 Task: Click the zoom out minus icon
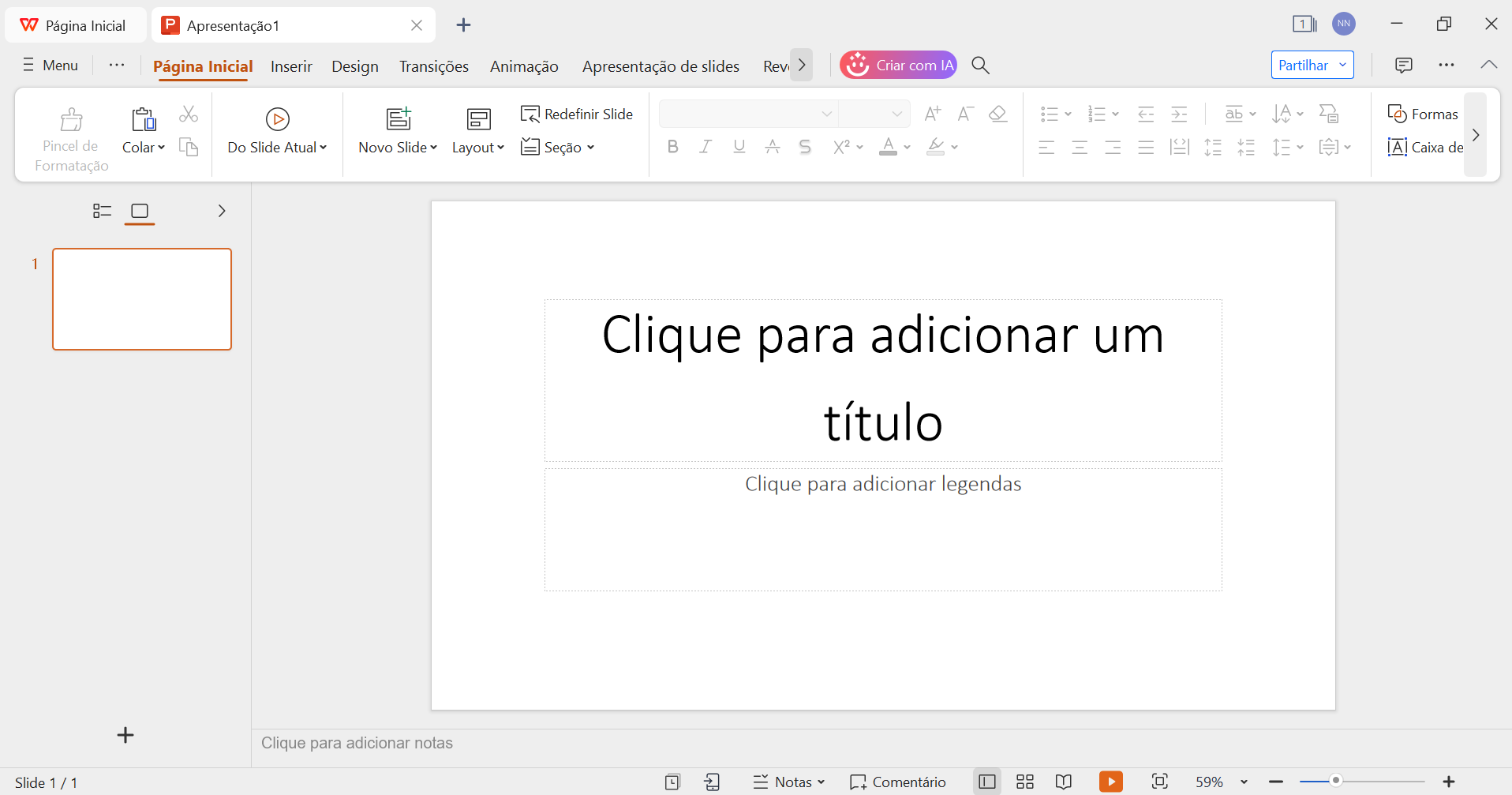click(x=1276, y=782)
